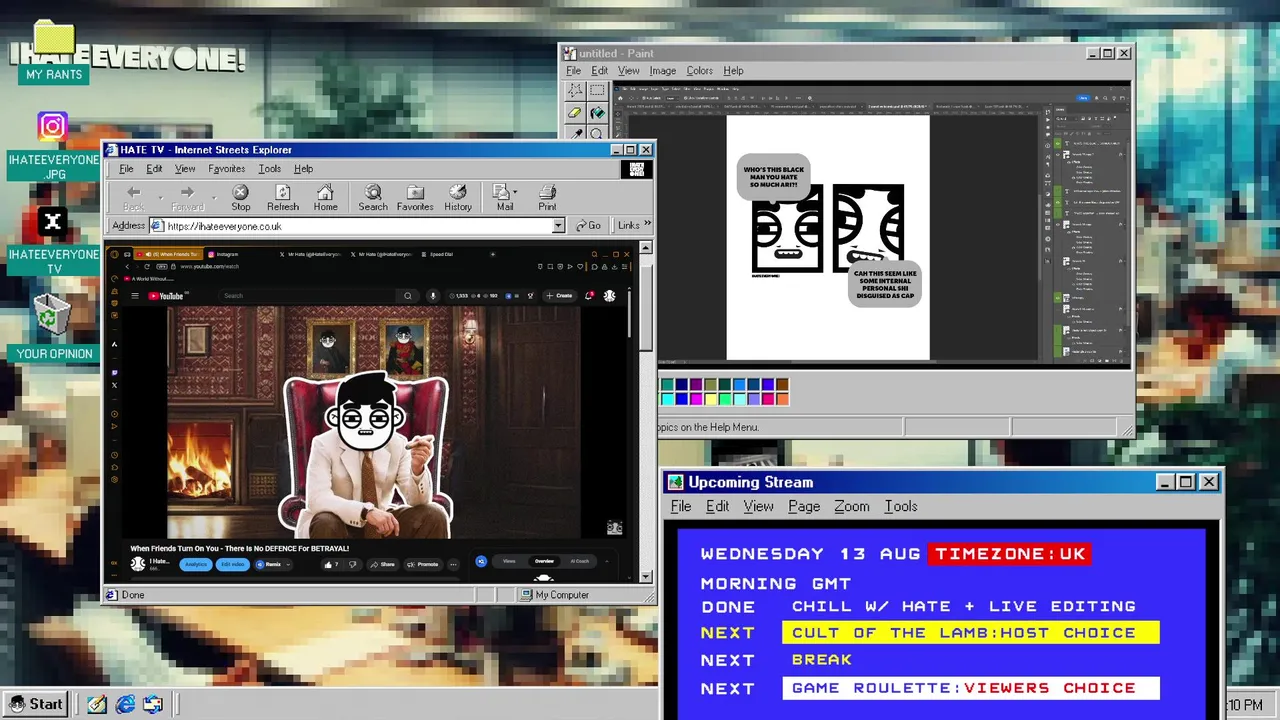Open the Instagram IHATEEVERYONE.JPG desktop icon

[53, 147]
